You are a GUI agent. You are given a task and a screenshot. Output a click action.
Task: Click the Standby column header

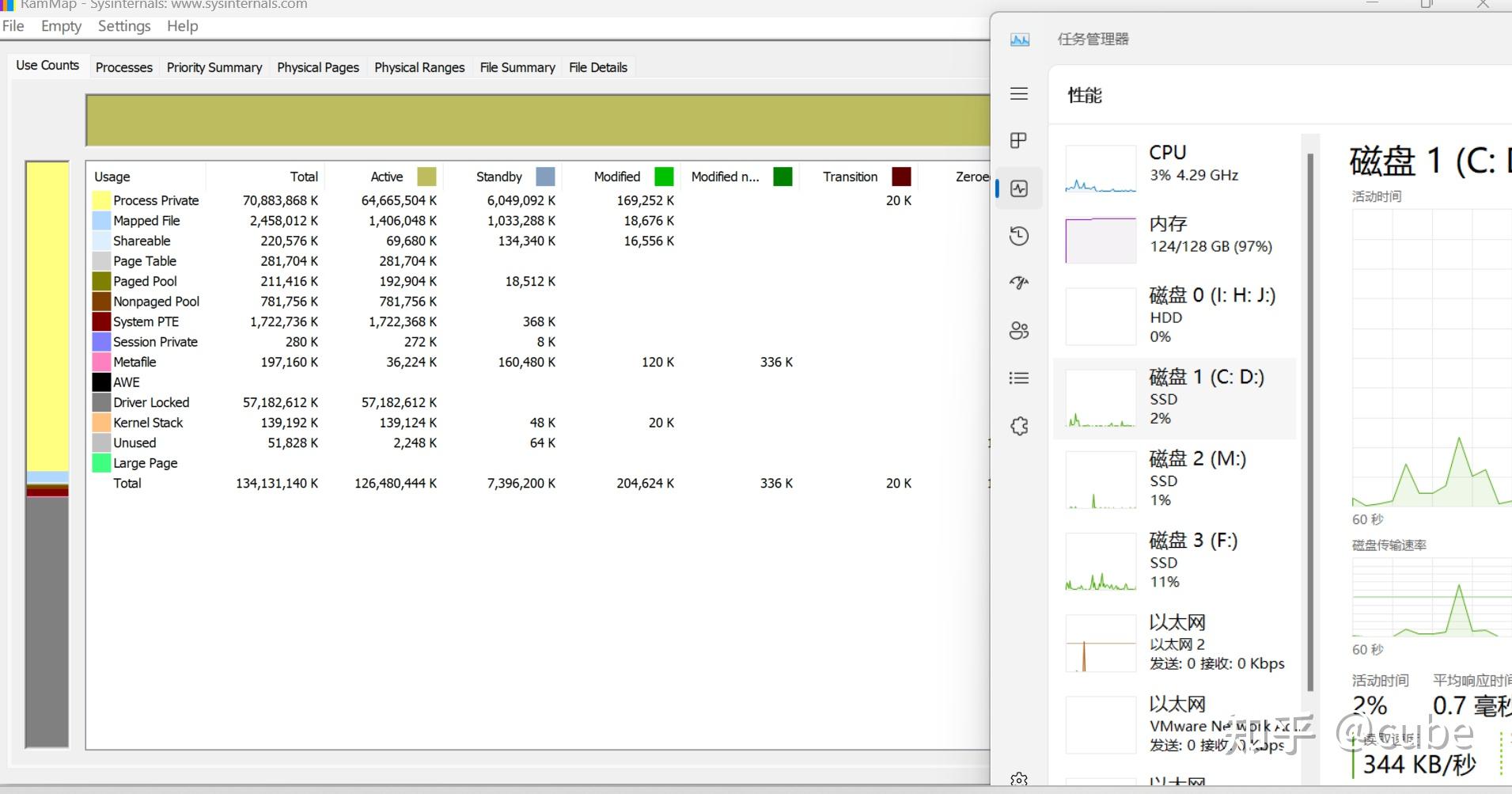pyautogui.click(x=502, y=177)
